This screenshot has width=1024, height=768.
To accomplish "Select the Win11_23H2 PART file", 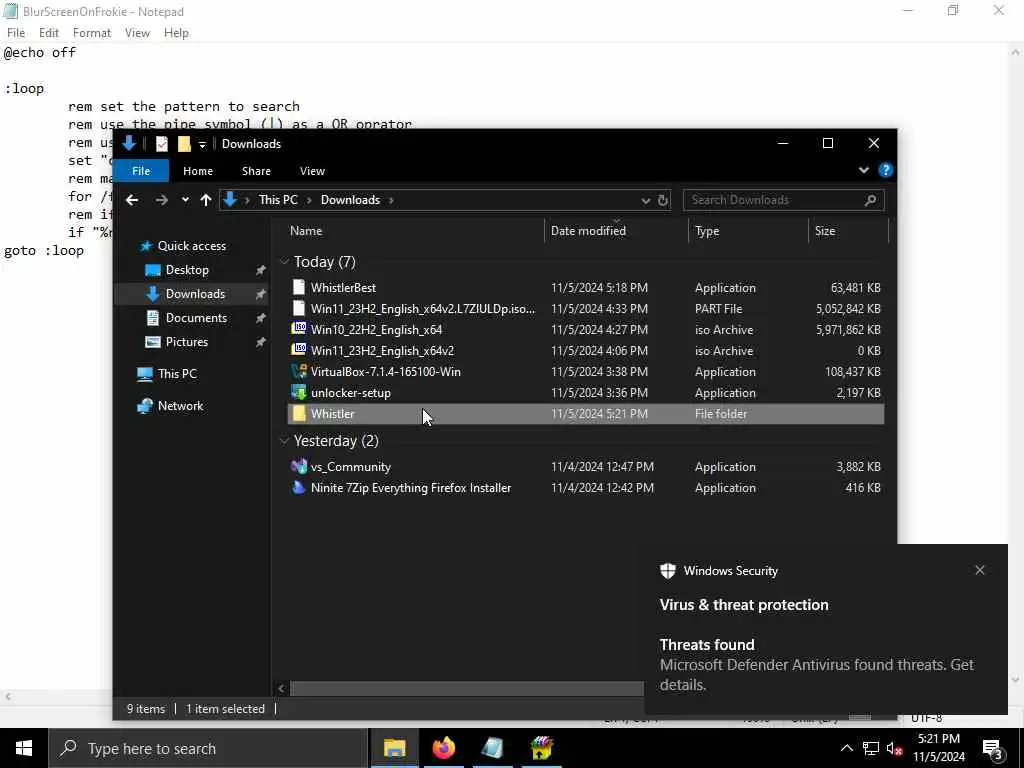I will tap(586, 308).
